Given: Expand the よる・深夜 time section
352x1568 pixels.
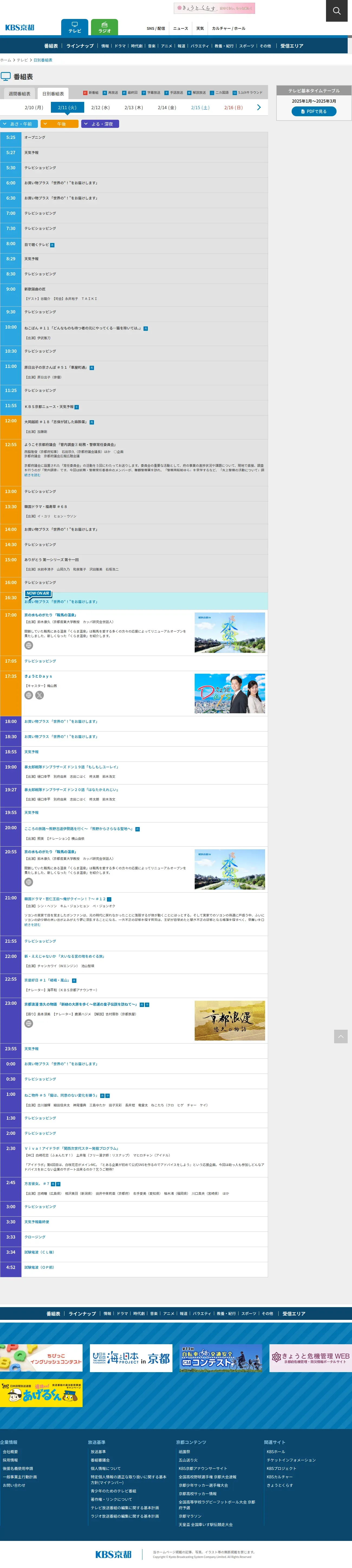Looking at the screenshot, I should [x=100, y=124].
